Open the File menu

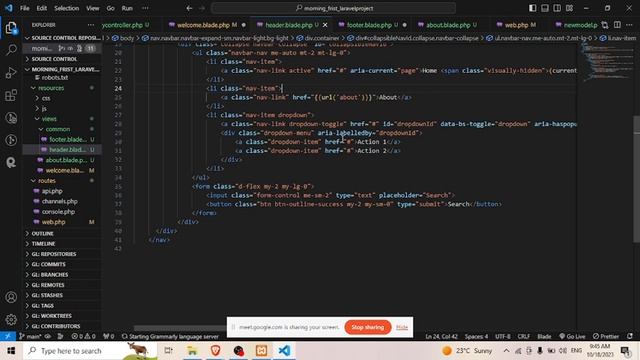[24, 8]
